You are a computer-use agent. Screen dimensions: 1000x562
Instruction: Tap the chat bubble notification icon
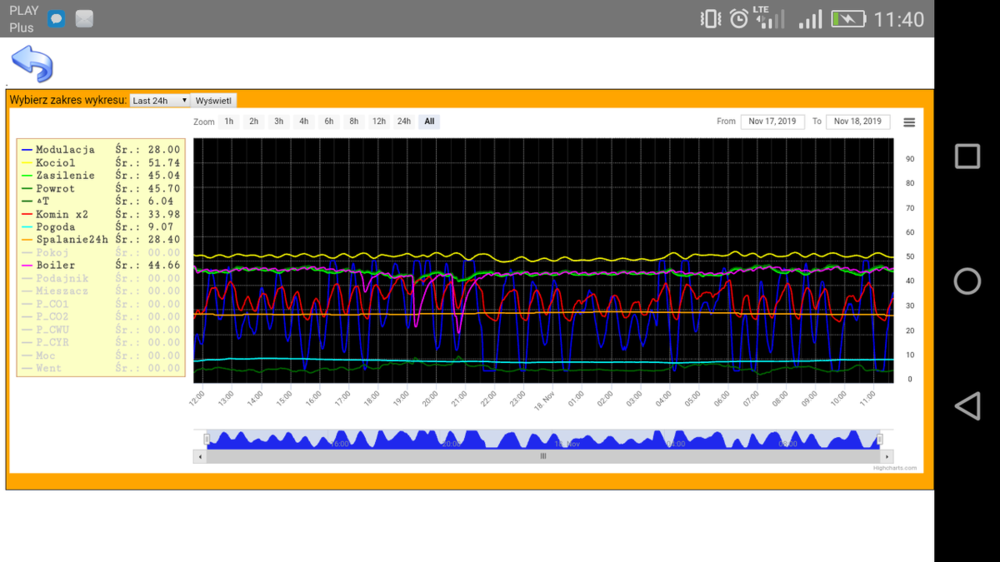click(57, 19)
